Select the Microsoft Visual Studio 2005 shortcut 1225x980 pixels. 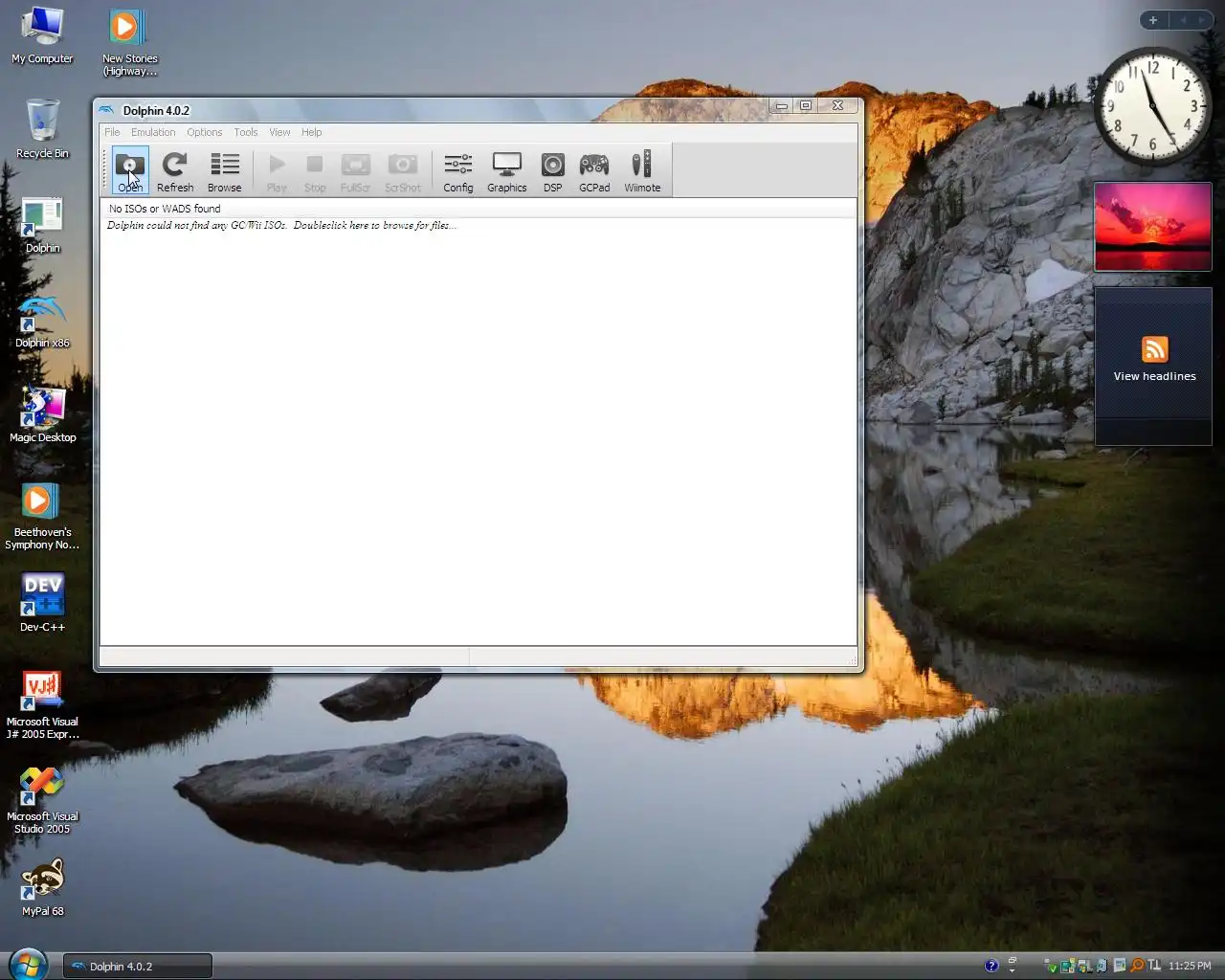[x=42, y=800]
